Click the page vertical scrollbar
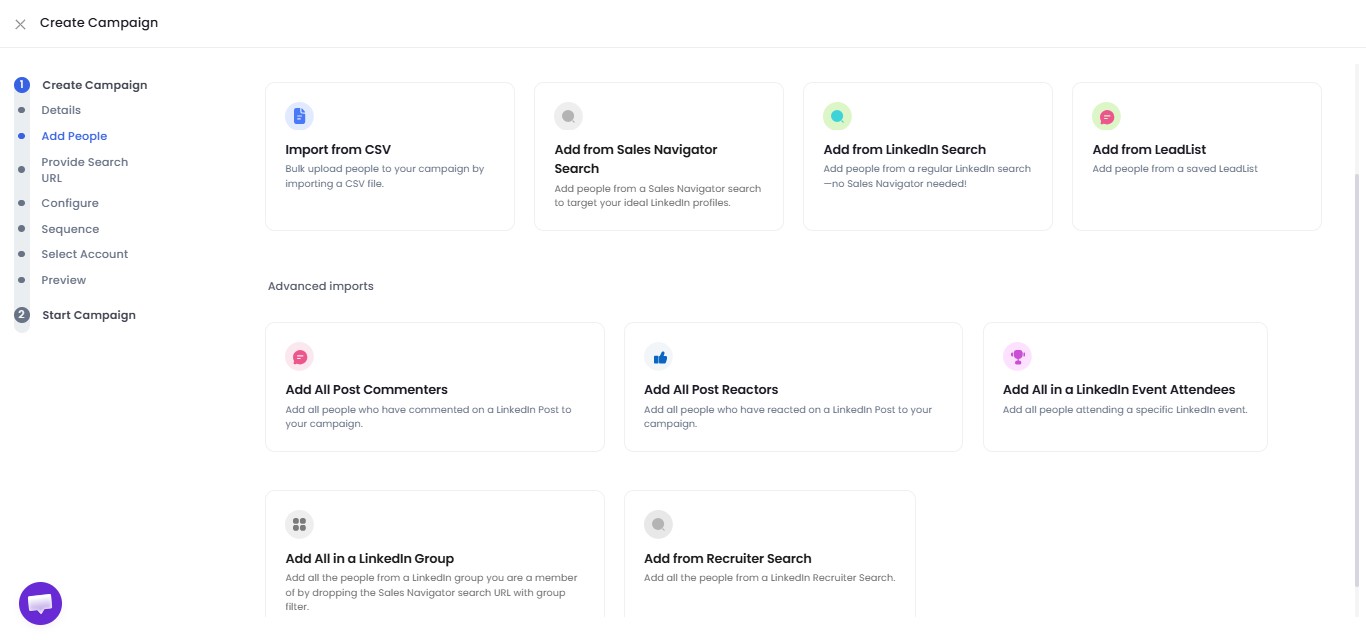Viewport: 1366px width, 641px height. pos(1358,380)
